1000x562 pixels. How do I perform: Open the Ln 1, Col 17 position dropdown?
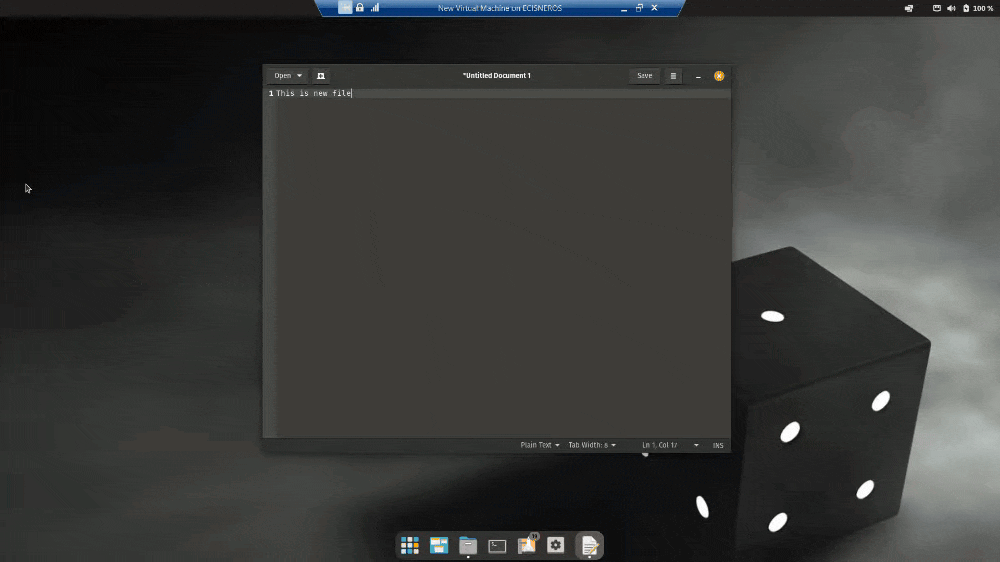670,445
